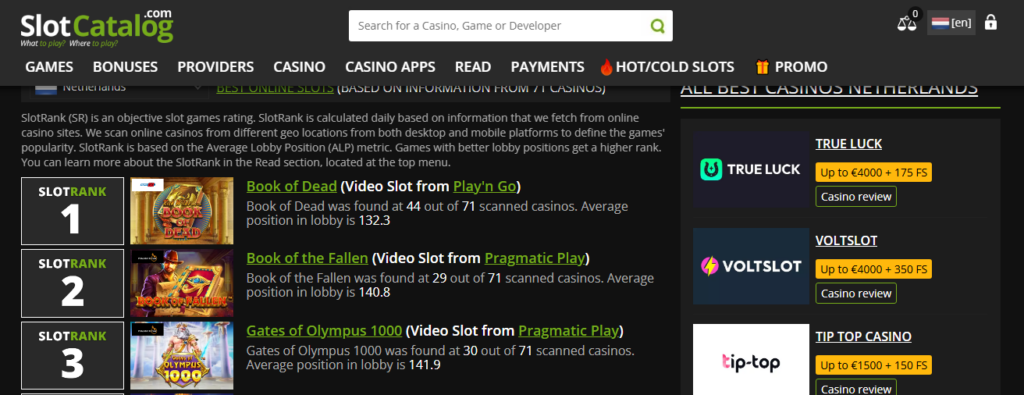Click the average lobby position 141.9 value
Image resolution: width=1024 pixels, height=395 pixels.
pos(424,365)
